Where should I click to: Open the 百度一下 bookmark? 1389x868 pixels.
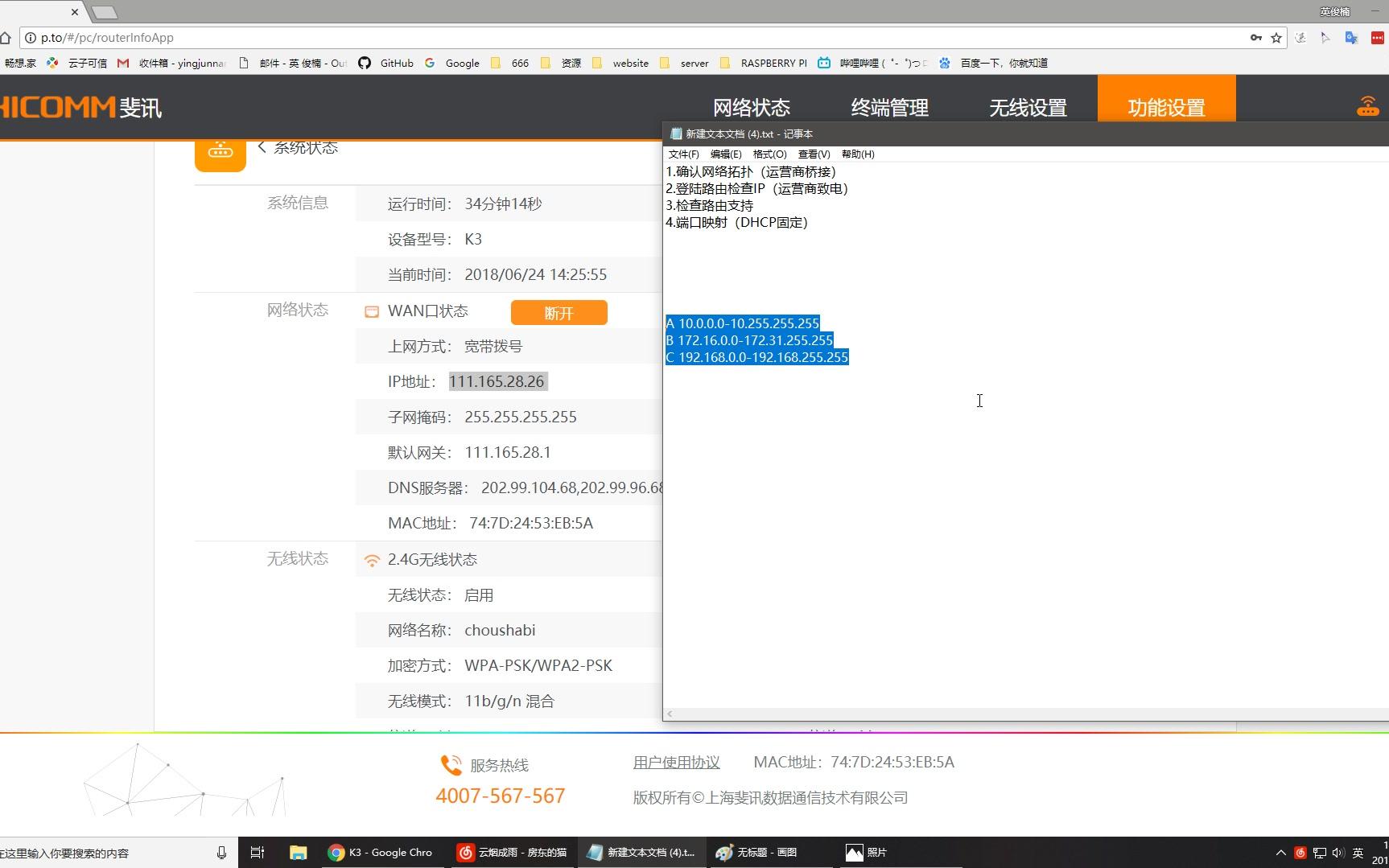(x=993, y=63)
